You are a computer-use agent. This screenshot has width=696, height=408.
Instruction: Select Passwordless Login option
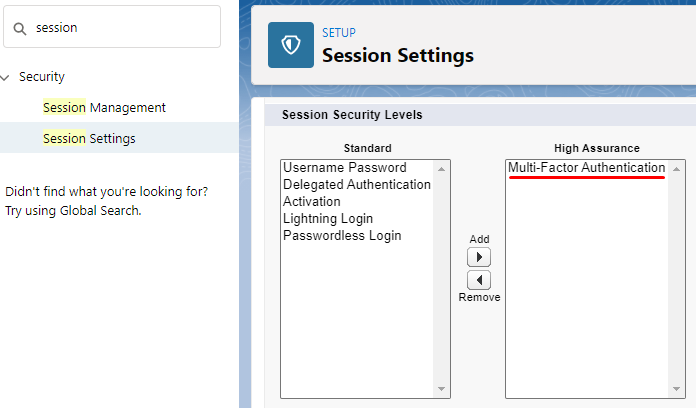341,235
